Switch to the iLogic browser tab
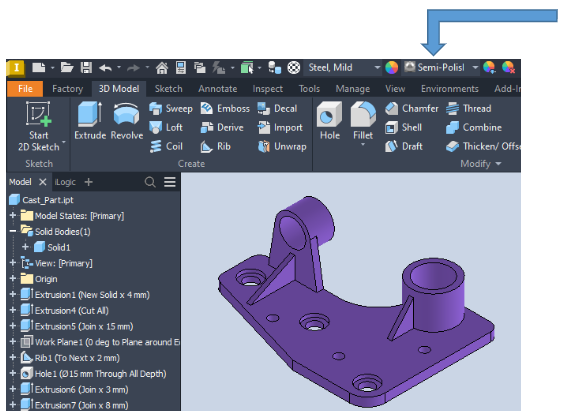 pos(65,182)
